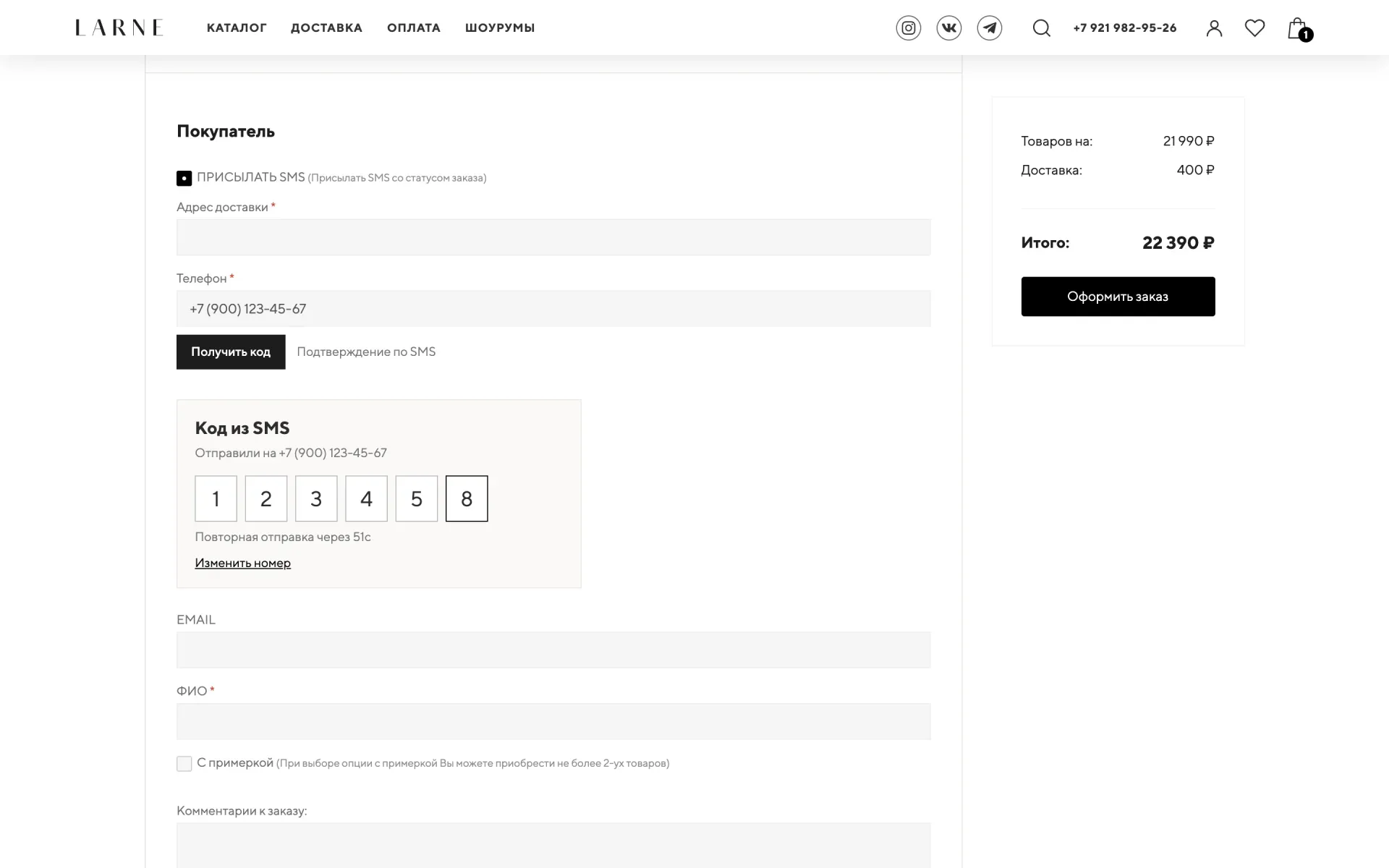The image size is (1389, 868).
Task: Open the ДОСТАВКА page
Action: pos(326,27)
